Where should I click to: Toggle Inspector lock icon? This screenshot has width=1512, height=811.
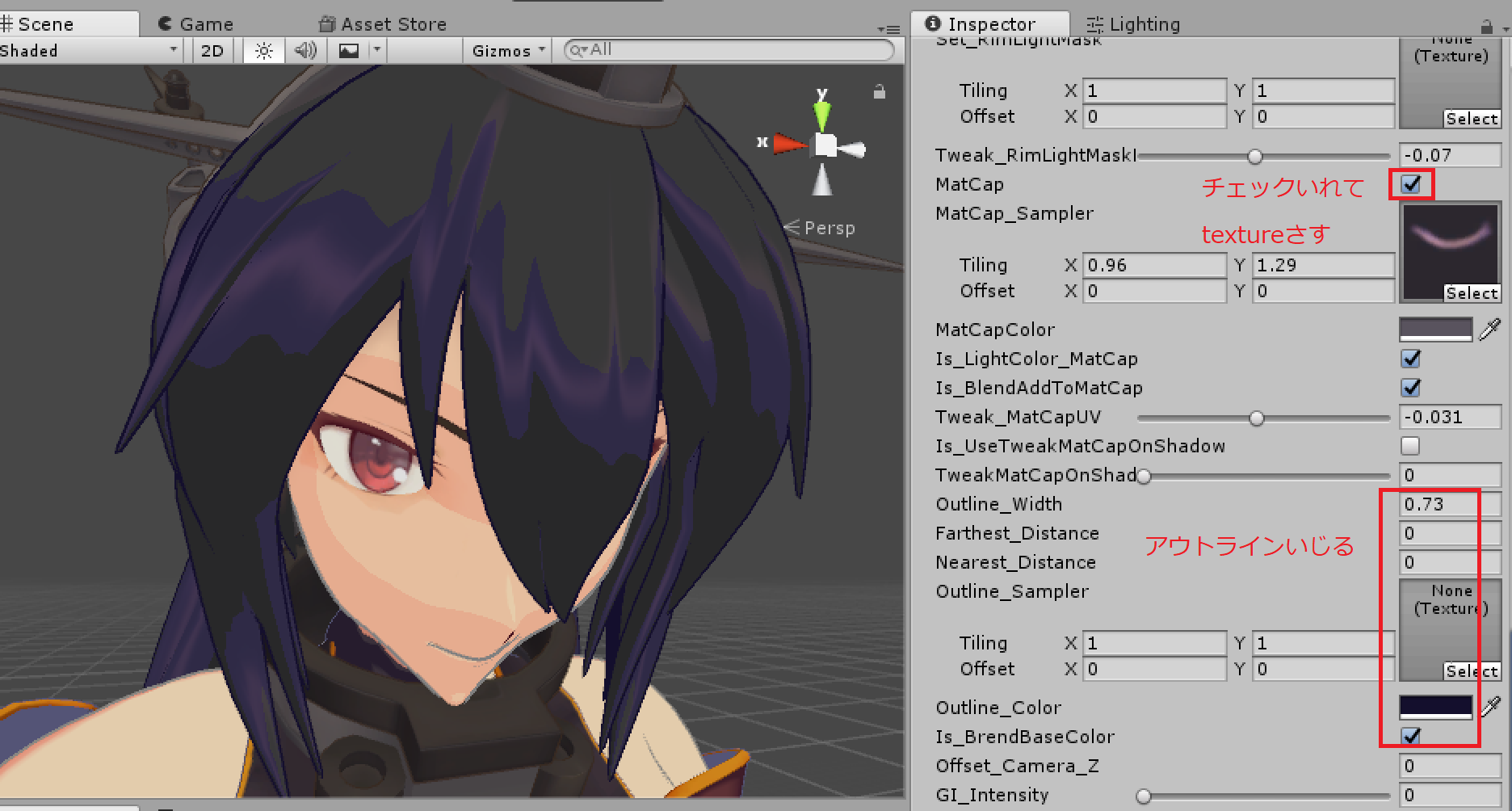(x=1486, y=26)
